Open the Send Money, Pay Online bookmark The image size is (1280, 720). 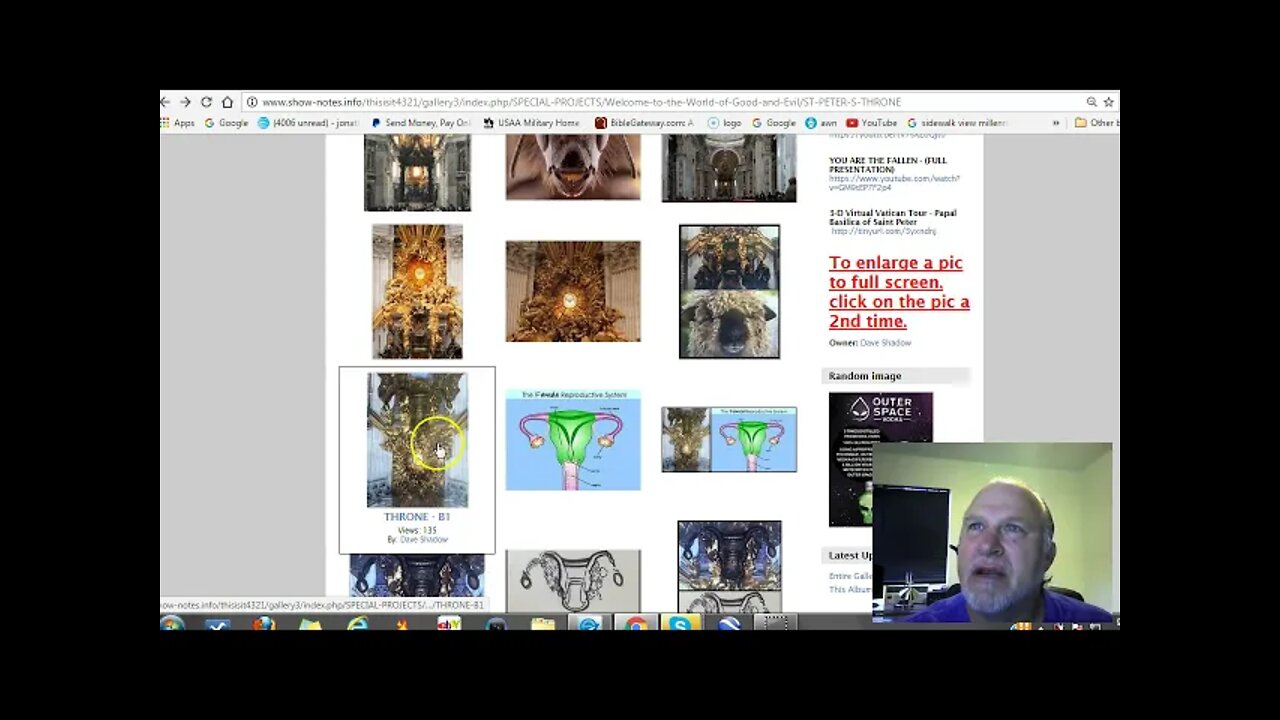[x=421, y=123]
